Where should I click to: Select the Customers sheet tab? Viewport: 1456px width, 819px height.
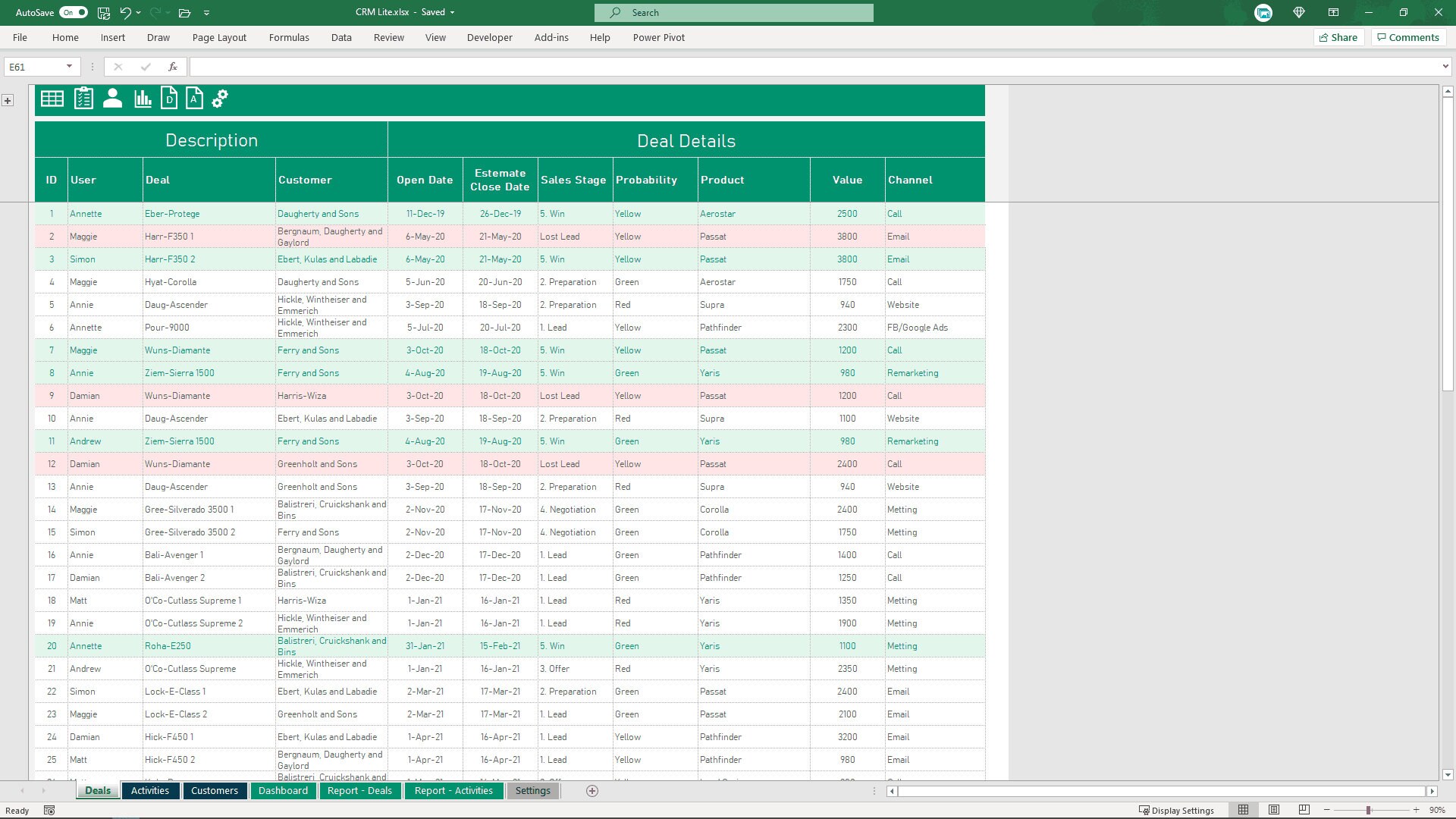point(215,790)
